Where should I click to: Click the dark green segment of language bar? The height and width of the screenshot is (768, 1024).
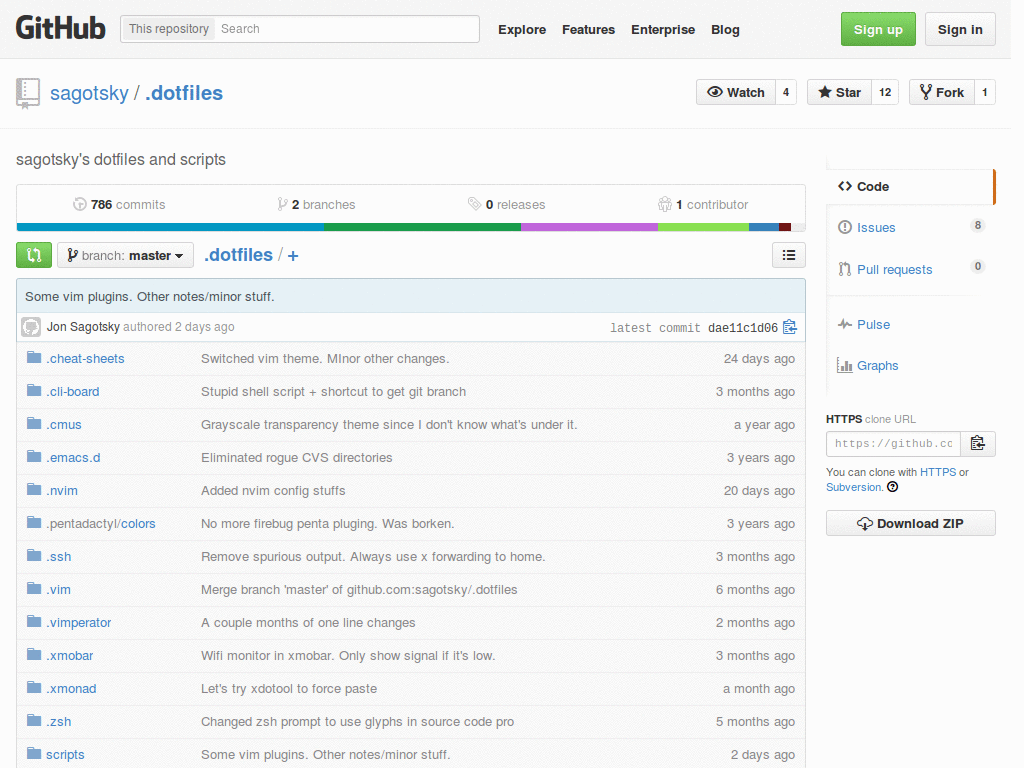click(422, 227)
